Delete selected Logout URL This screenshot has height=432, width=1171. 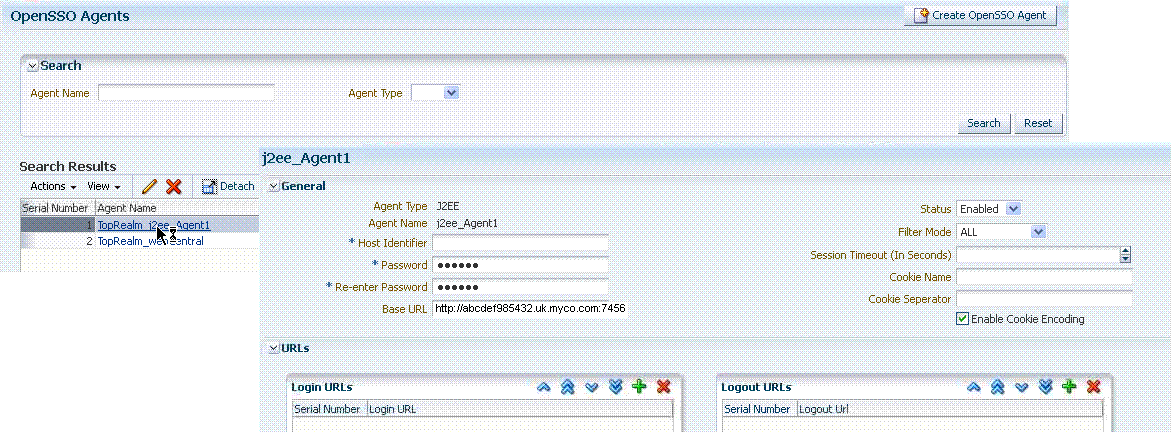click(1093, 387)
